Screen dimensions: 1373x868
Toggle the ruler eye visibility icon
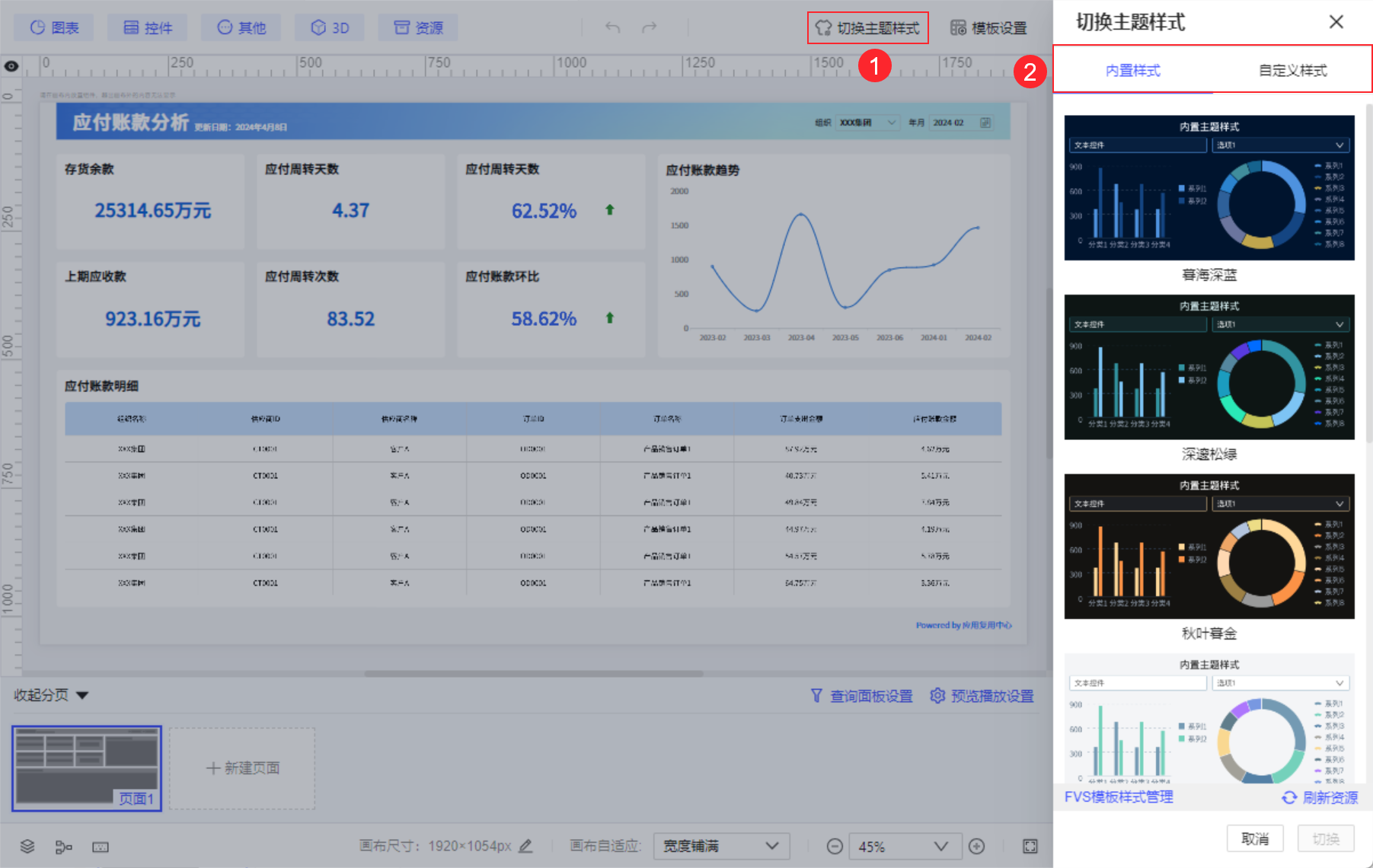tap(11, 66)
